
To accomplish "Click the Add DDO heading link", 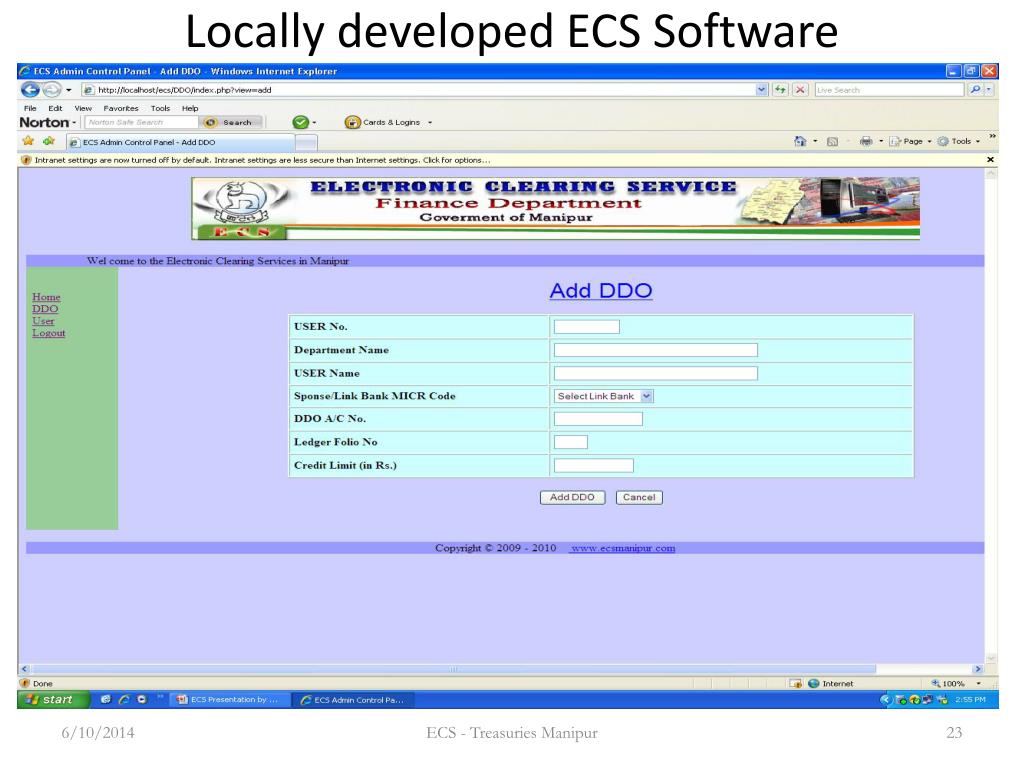I will point(601,291).
